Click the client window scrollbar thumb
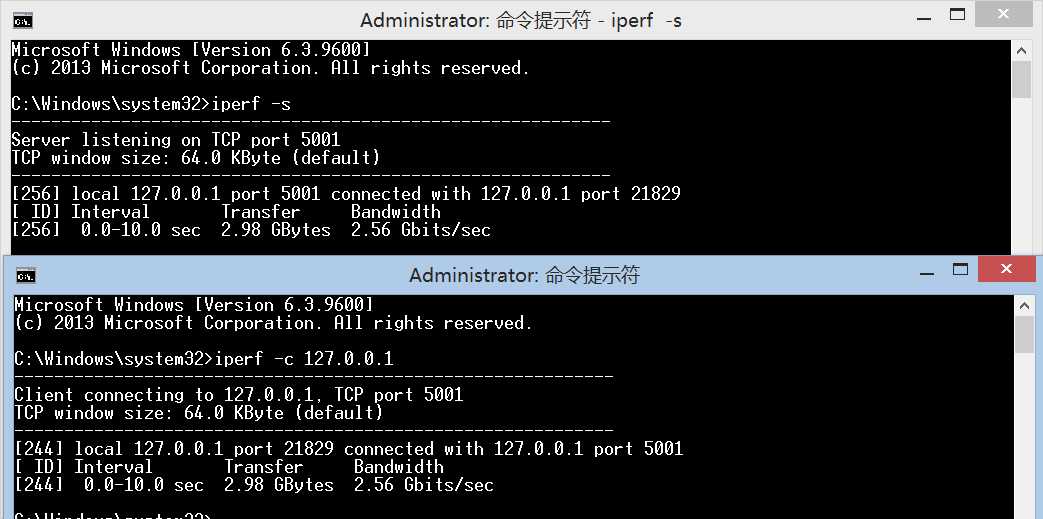Image resolution: width=1043 pixels, height=519 pixels. (1024, 335)
